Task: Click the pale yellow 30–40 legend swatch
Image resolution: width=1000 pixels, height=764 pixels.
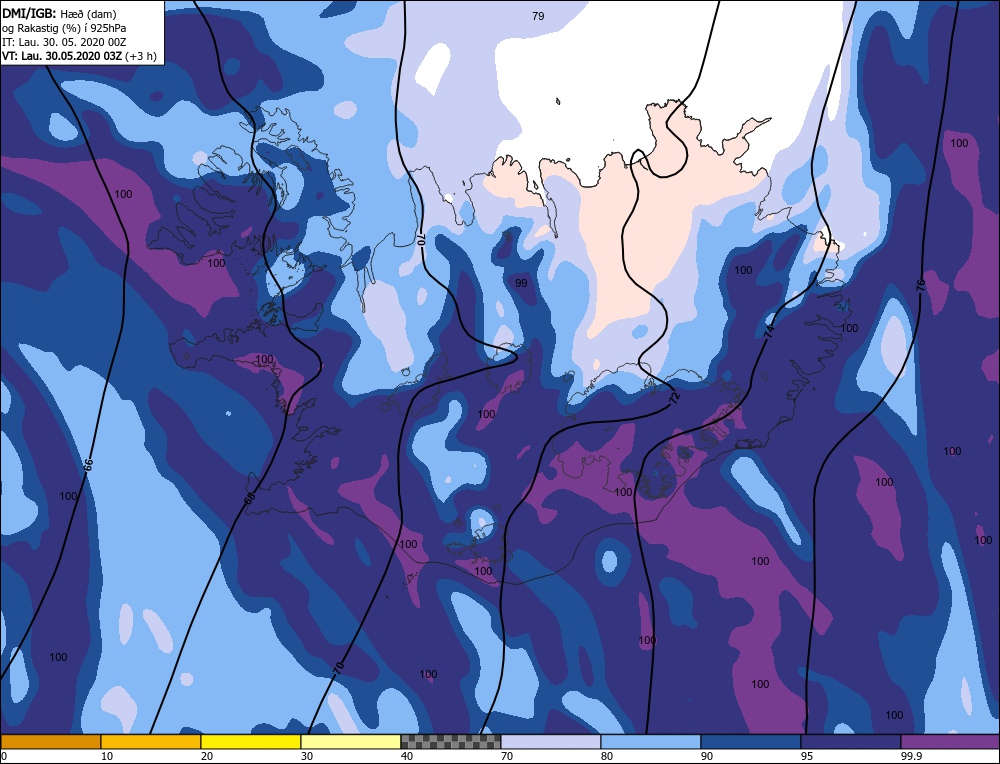Action: click(351, 742)
